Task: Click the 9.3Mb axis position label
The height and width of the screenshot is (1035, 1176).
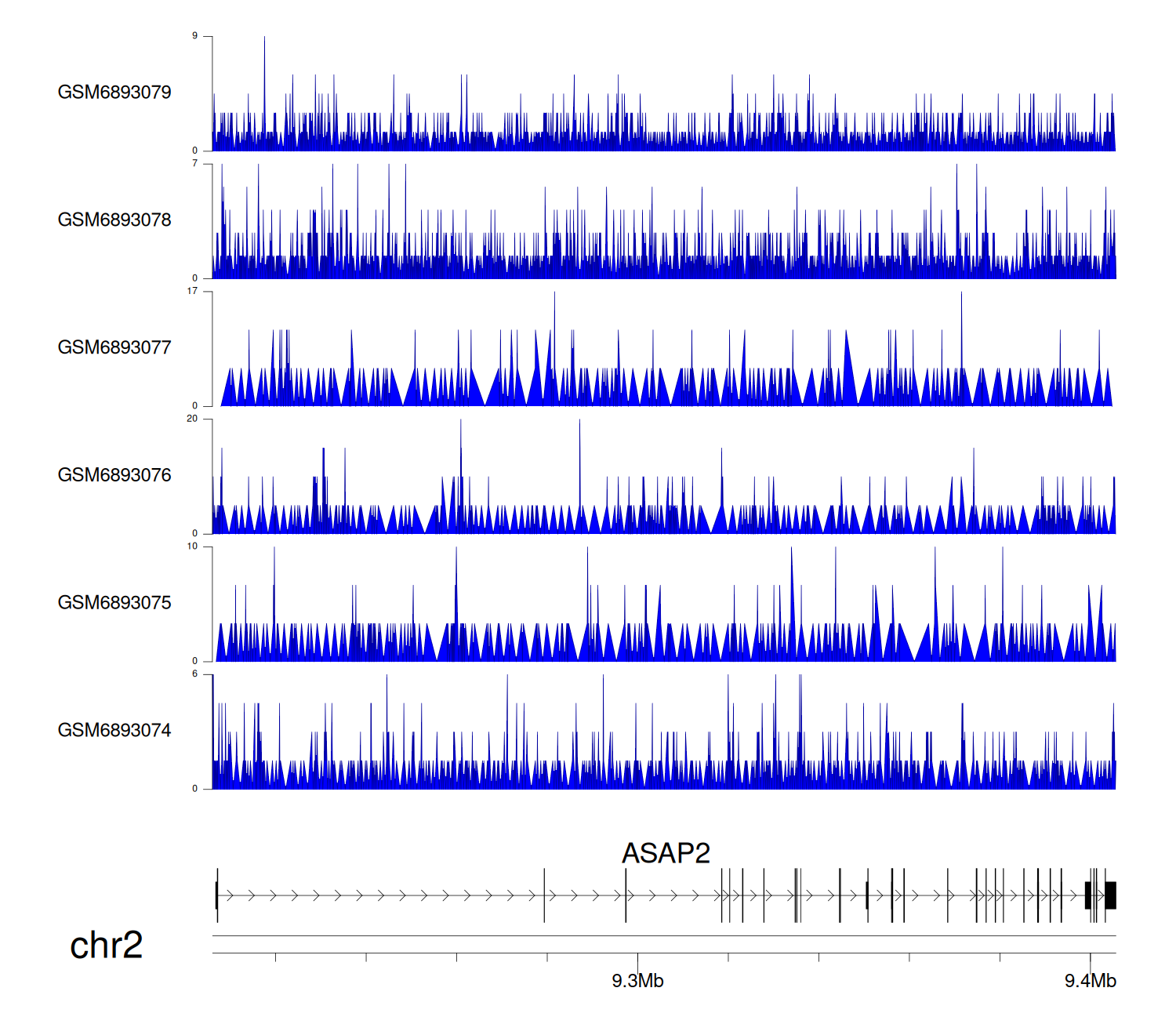Action: [x=637, y=981]
